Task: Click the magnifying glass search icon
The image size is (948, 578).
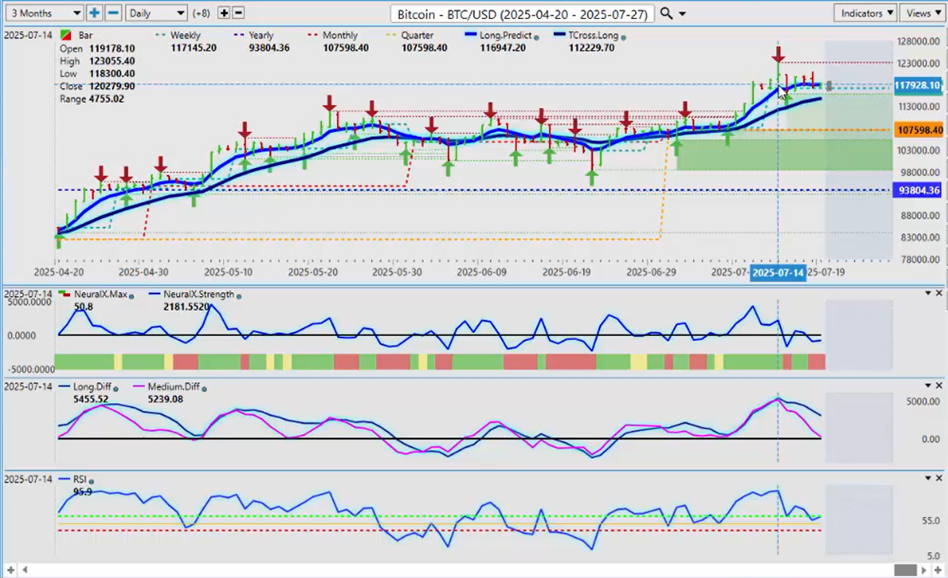Action: click(666, 13)
